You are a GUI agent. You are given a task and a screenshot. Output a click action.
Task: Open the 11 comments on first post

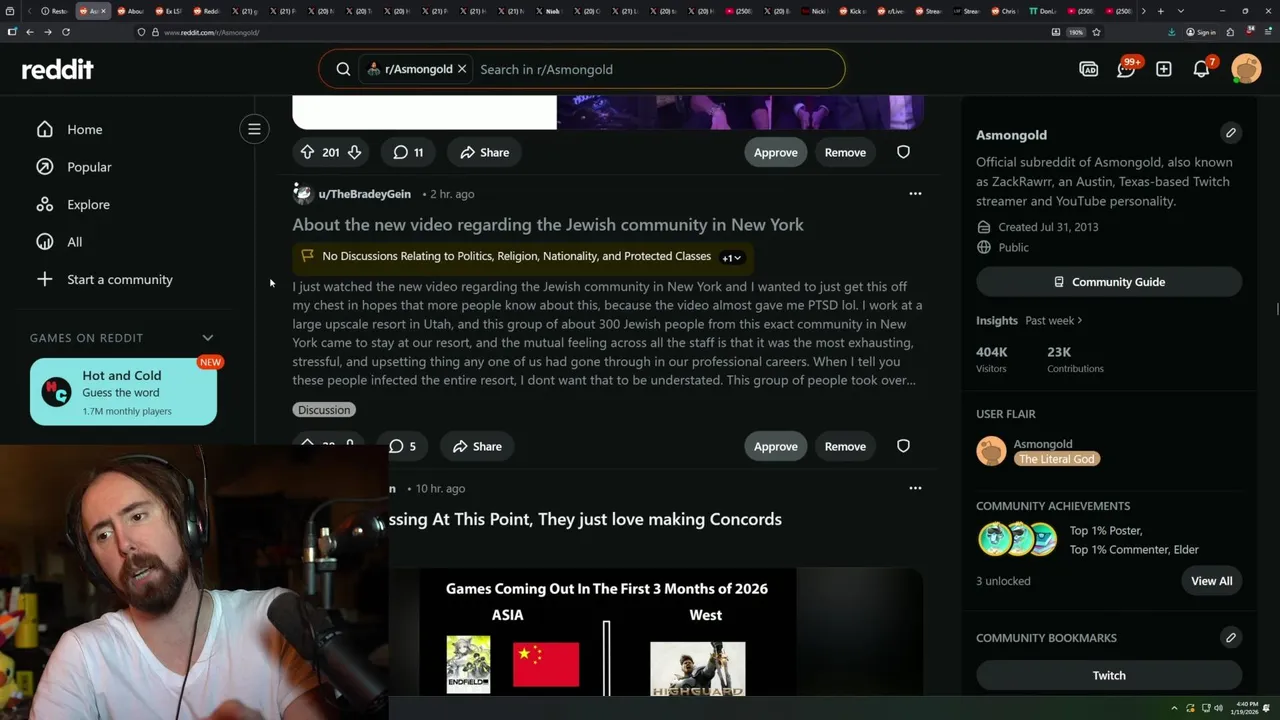(x=408, y=152)
